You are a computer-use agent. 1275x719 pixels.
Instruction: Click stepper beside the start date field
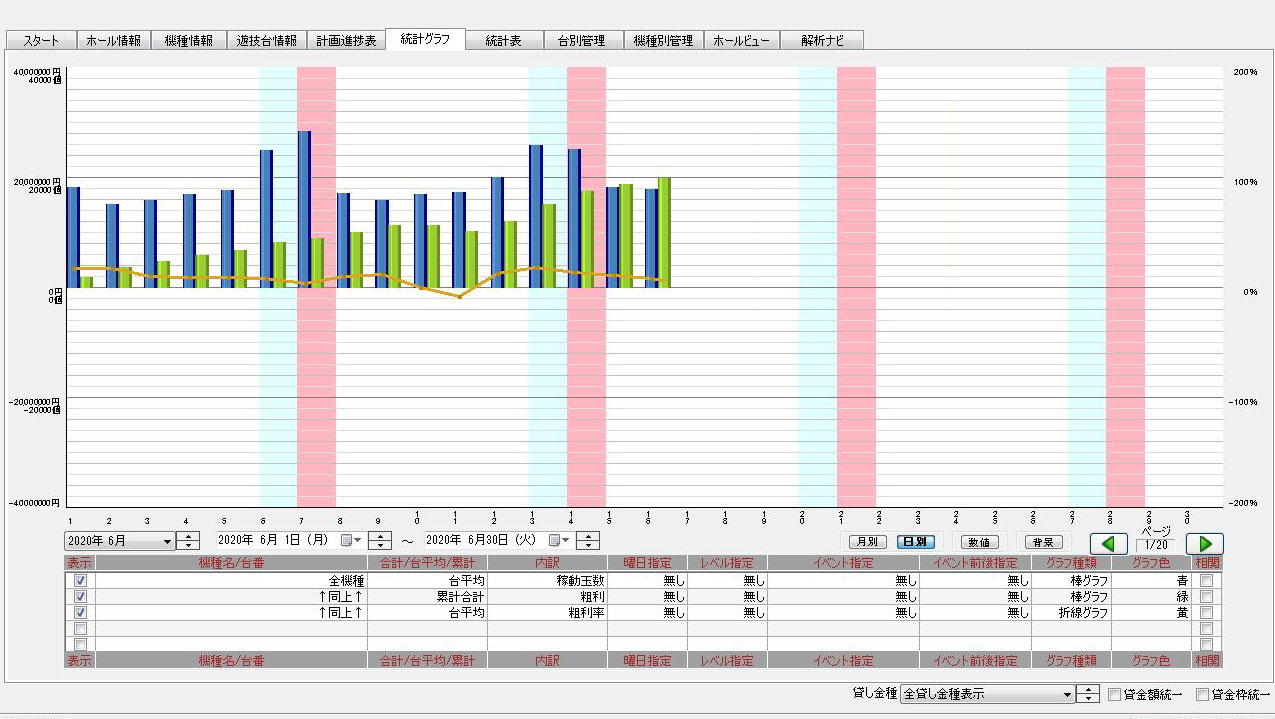click(x=379, y=541)
